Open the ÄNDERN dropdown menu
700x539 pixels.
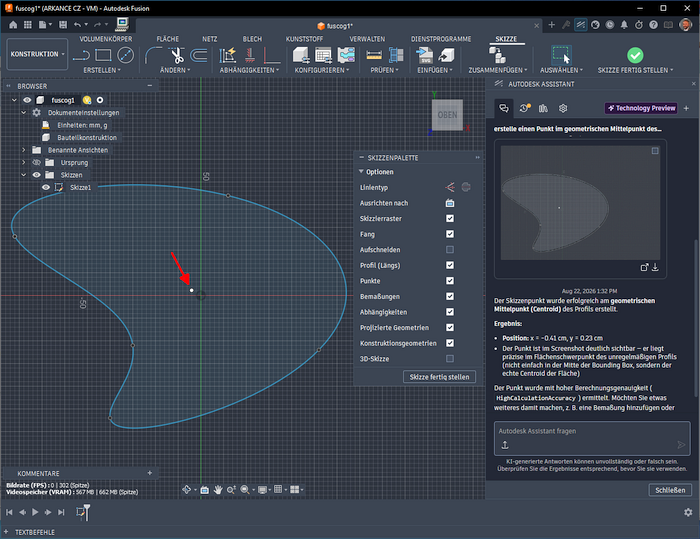175,70
